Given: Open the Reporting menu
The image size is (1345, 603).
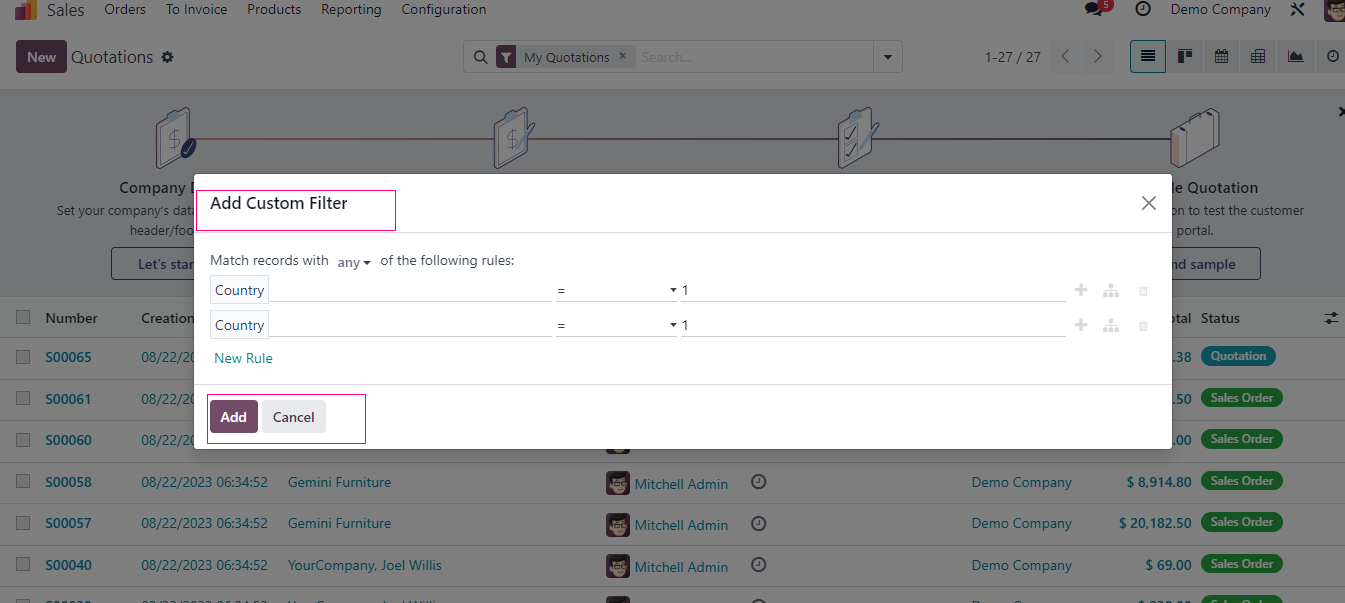Looking at the screenshot, I should (x=351, y=10).
